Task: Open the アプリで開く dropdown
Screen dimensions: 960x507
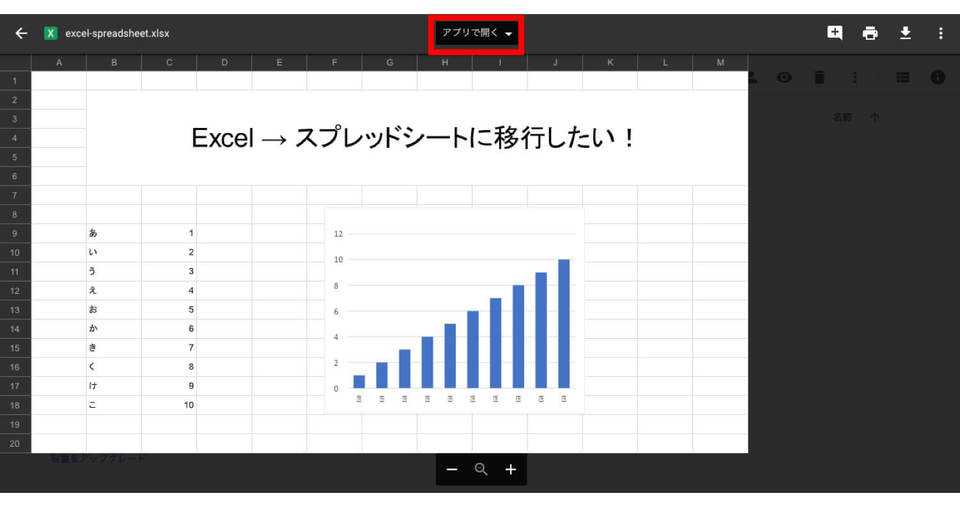Action: coord(476,33)
